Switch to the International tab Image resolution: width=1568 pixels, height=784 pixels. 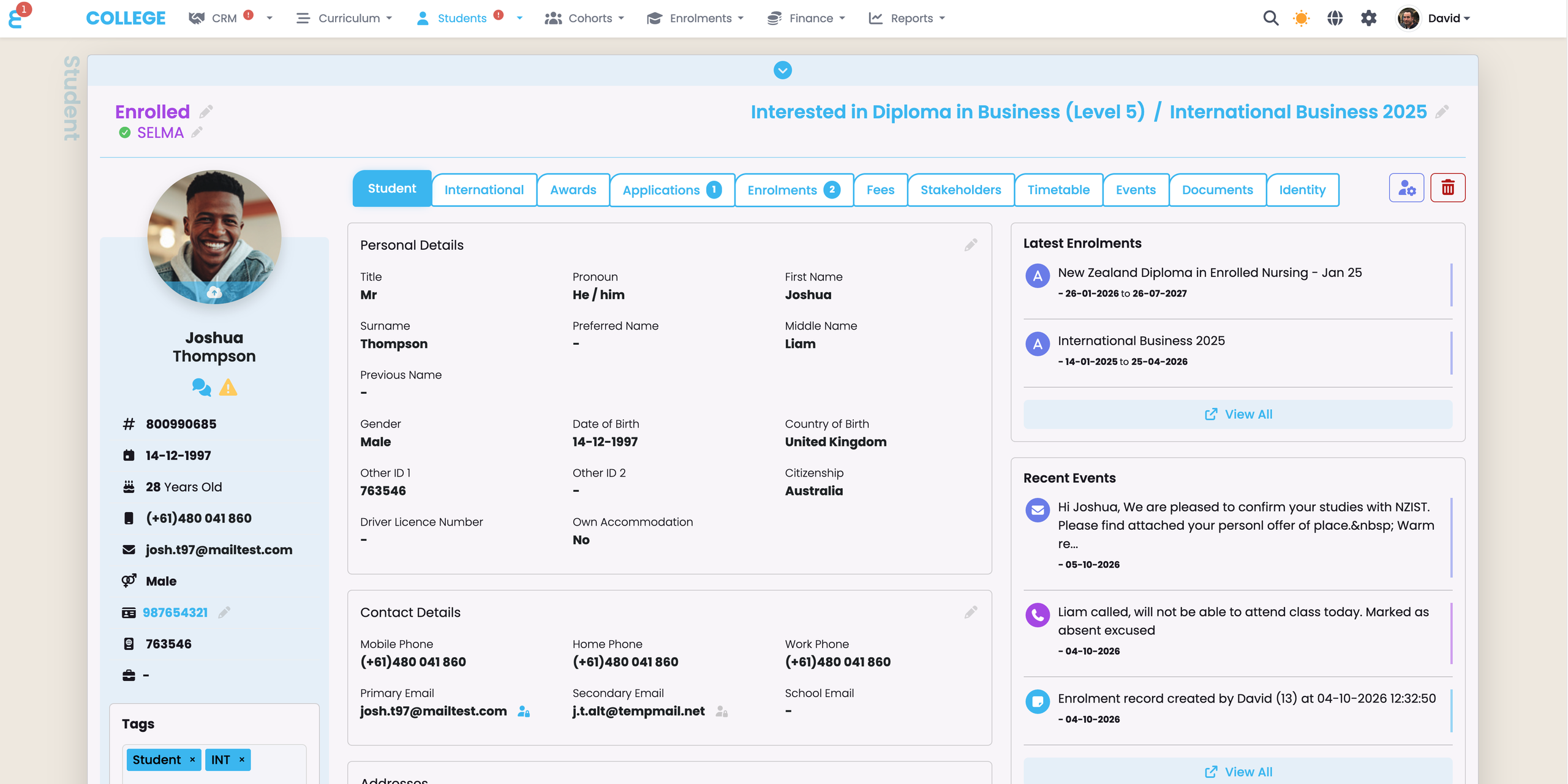tap(484, 190)
